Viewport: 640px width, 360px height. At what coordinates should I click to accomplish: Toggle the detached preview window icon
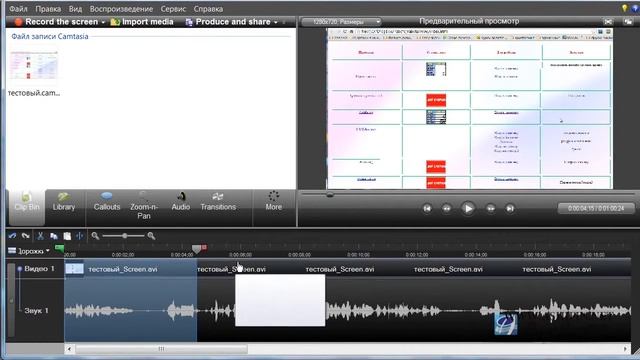[x=628, y=22]
